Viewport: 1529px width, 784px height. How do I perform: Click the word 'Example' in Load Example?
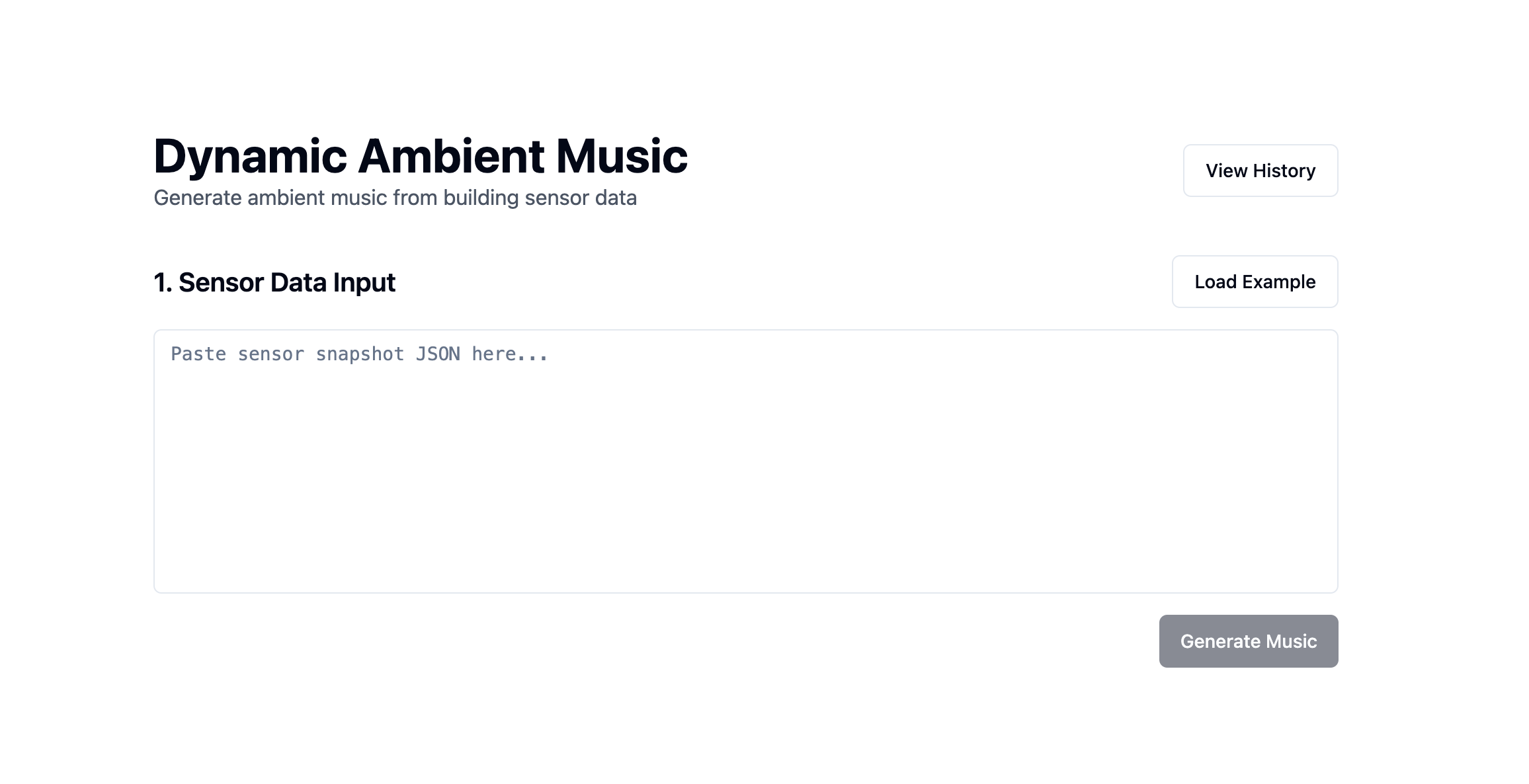[1278, 282]
